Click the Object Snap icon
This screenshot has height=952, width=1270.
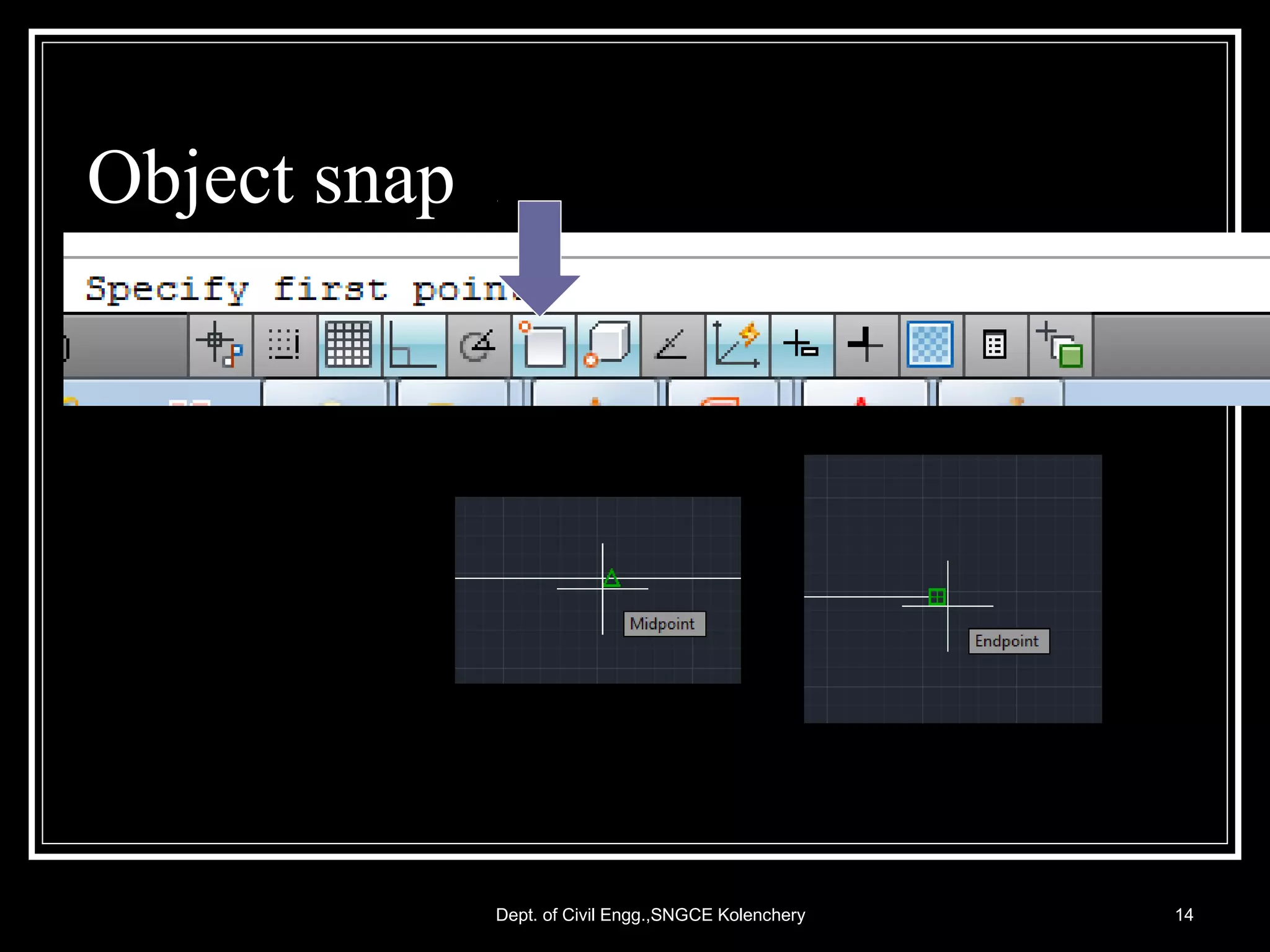pyautogui.click(x=544, y=346)
